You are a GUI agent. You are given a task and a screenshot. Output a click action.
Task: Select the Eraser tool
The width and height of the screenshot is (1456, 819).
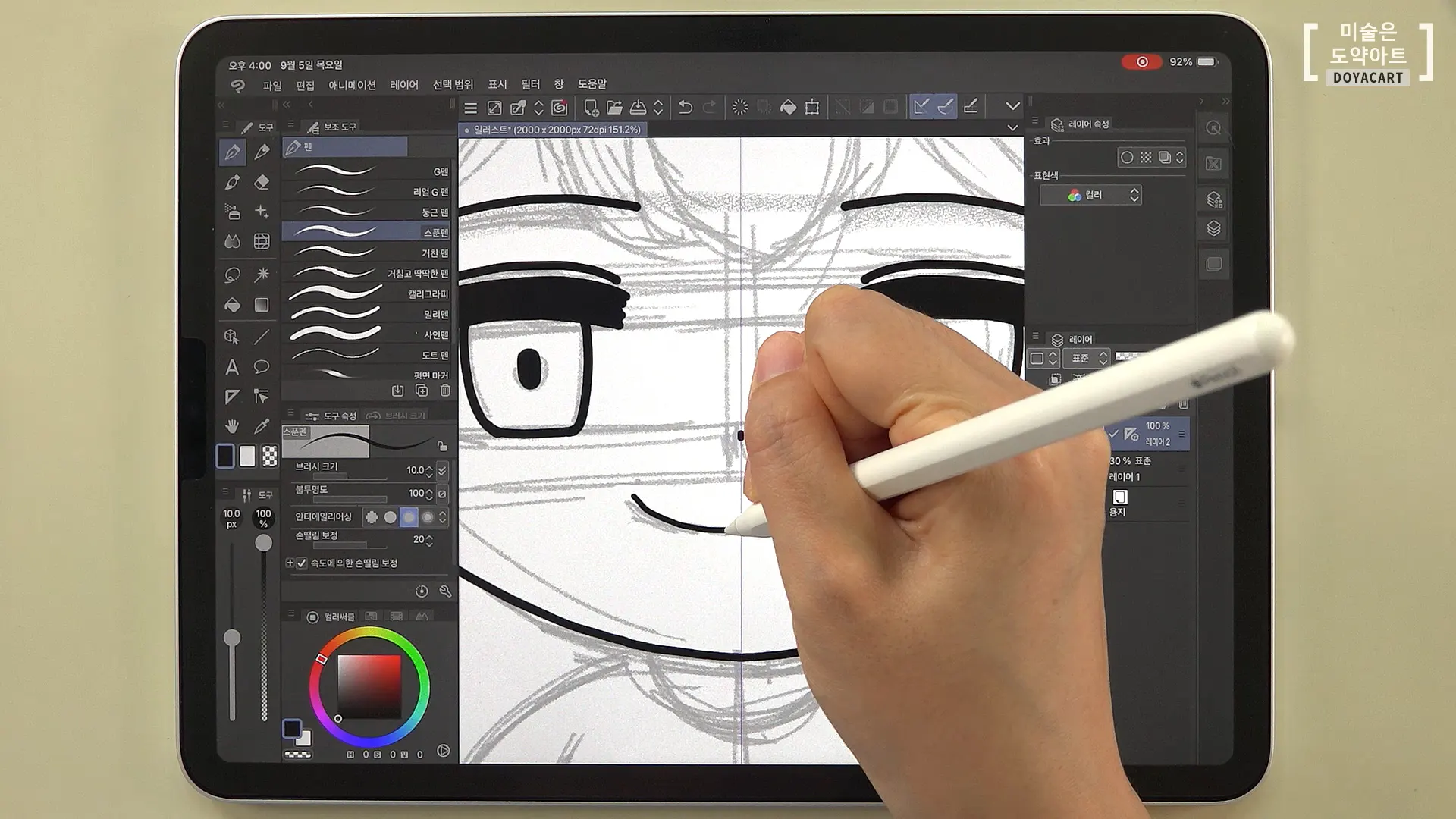click(x=262, y=182)
